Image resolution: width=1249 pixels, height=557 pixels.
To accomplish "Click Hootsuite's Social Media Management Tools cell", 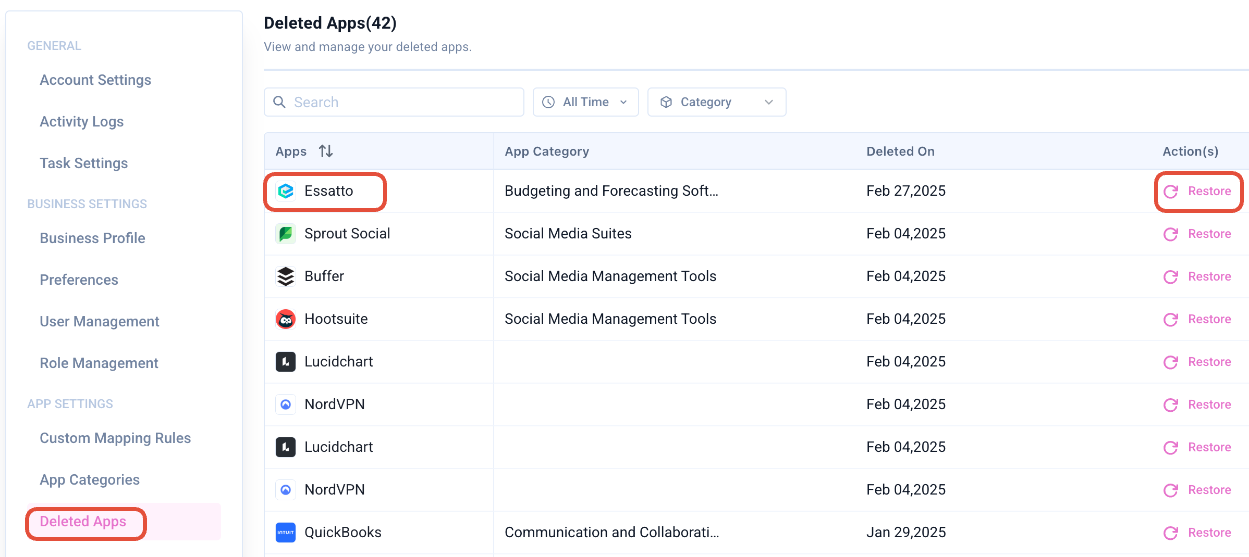I will (611, 319).
